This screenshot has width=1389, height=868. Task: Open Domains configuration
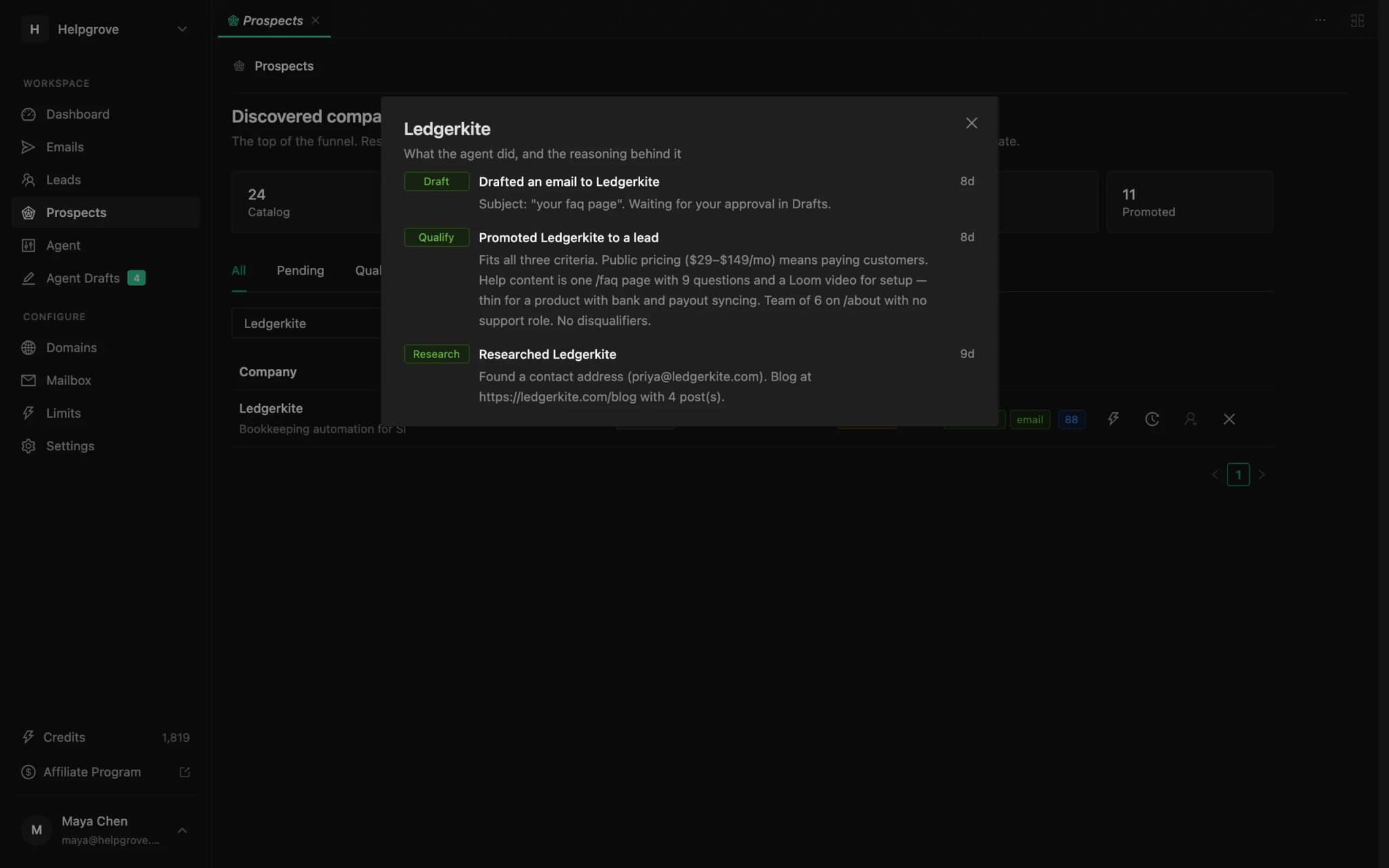(x=106, y=347)
